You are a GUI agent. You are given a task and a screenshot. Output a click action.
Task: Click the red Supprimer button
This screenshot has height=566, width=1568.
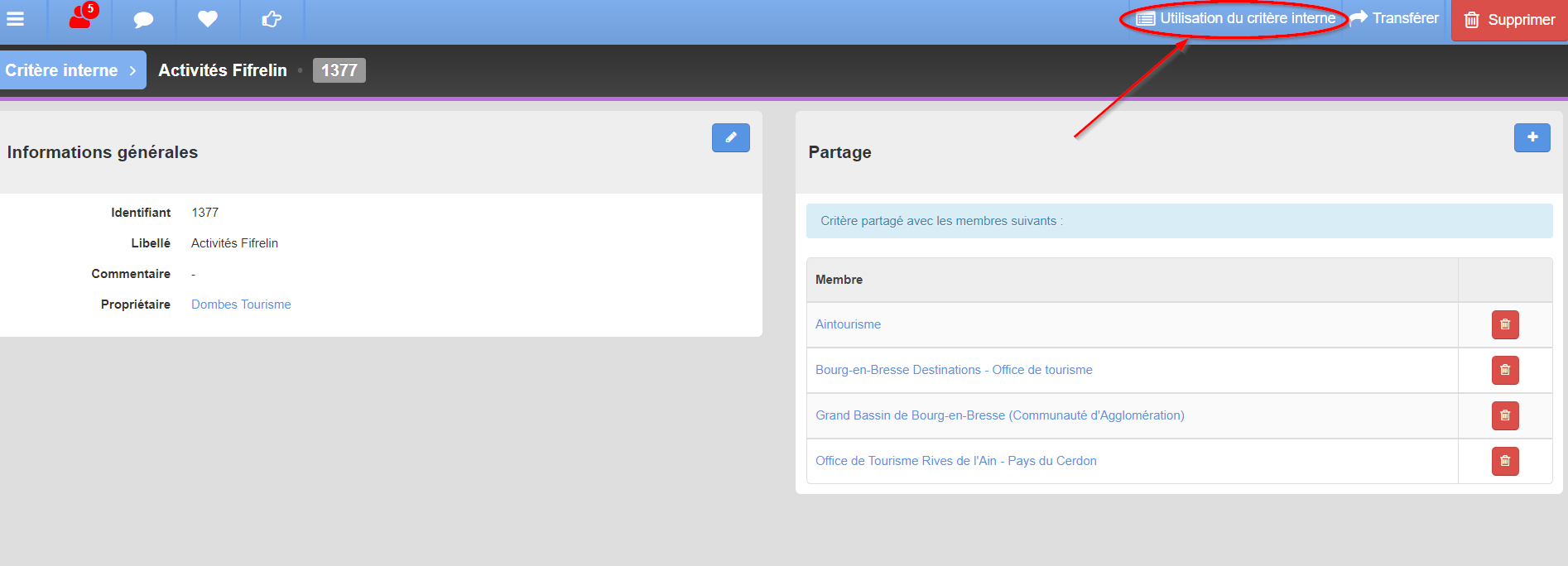click(x=1509, y=20)
